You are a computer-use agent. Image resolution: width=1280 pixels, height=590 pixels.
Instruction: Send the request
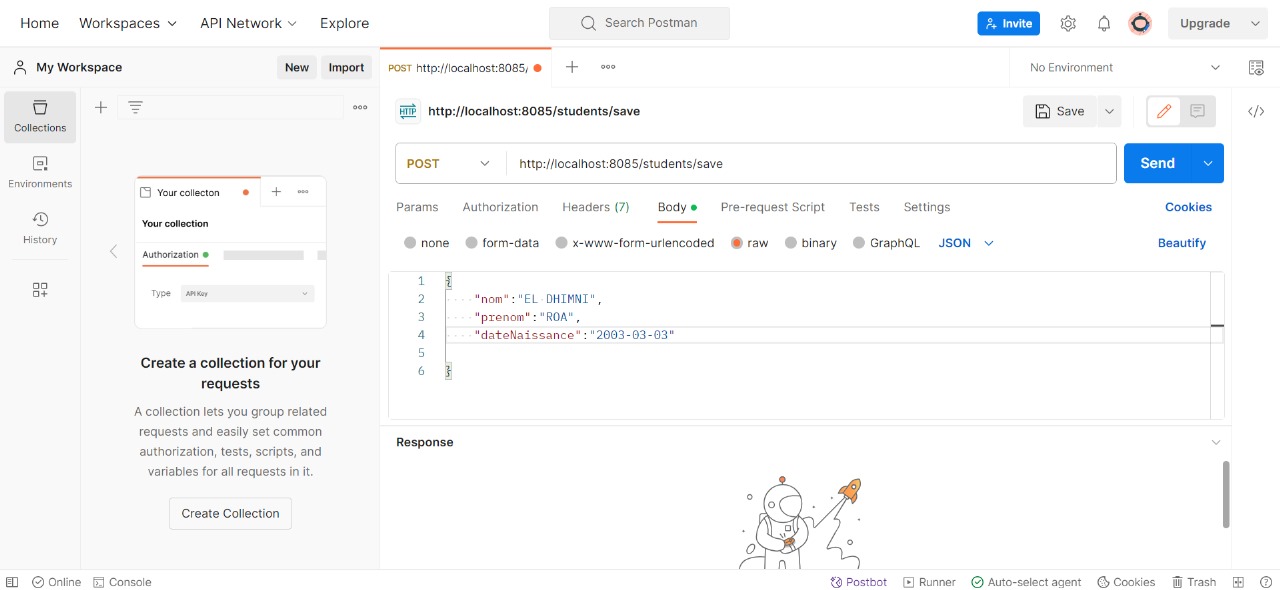(1157, 162)
